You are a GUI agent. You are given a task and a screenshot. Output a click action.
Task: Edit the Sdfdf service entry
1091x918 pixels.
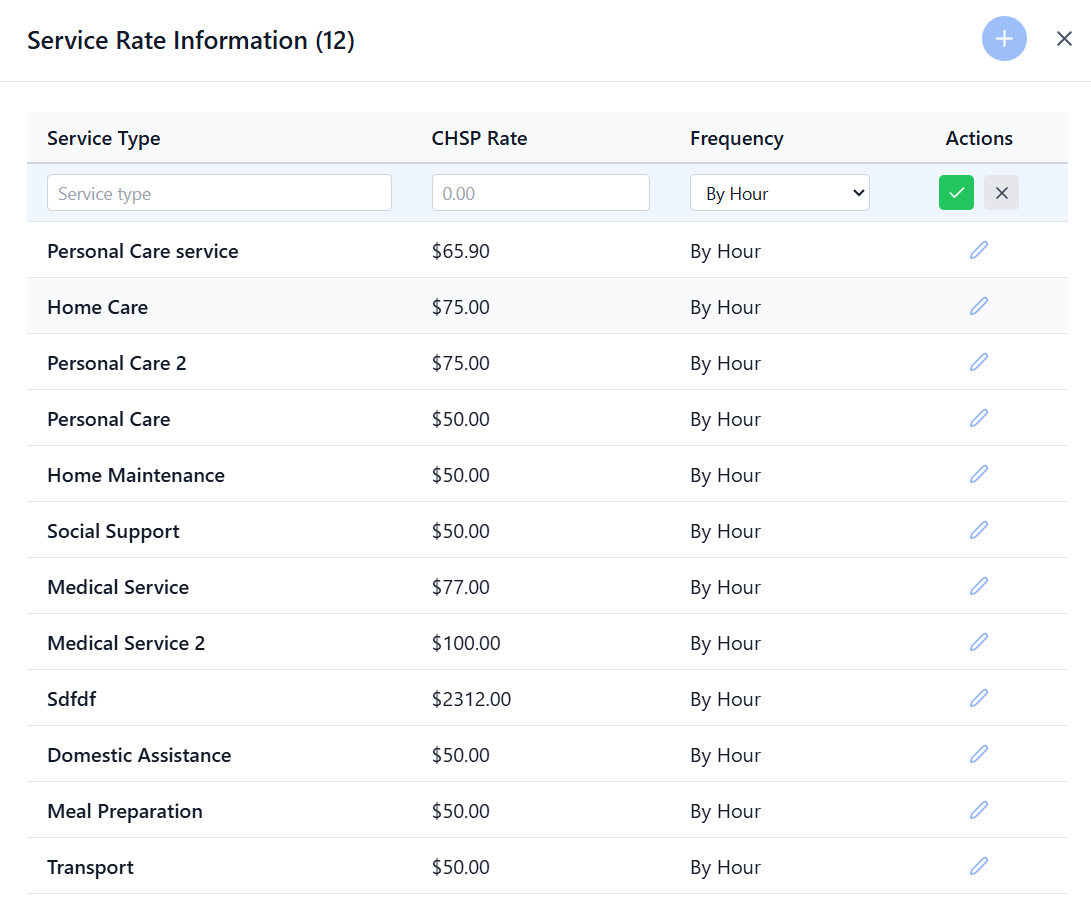pyautogui.click(x=978, y=698)
